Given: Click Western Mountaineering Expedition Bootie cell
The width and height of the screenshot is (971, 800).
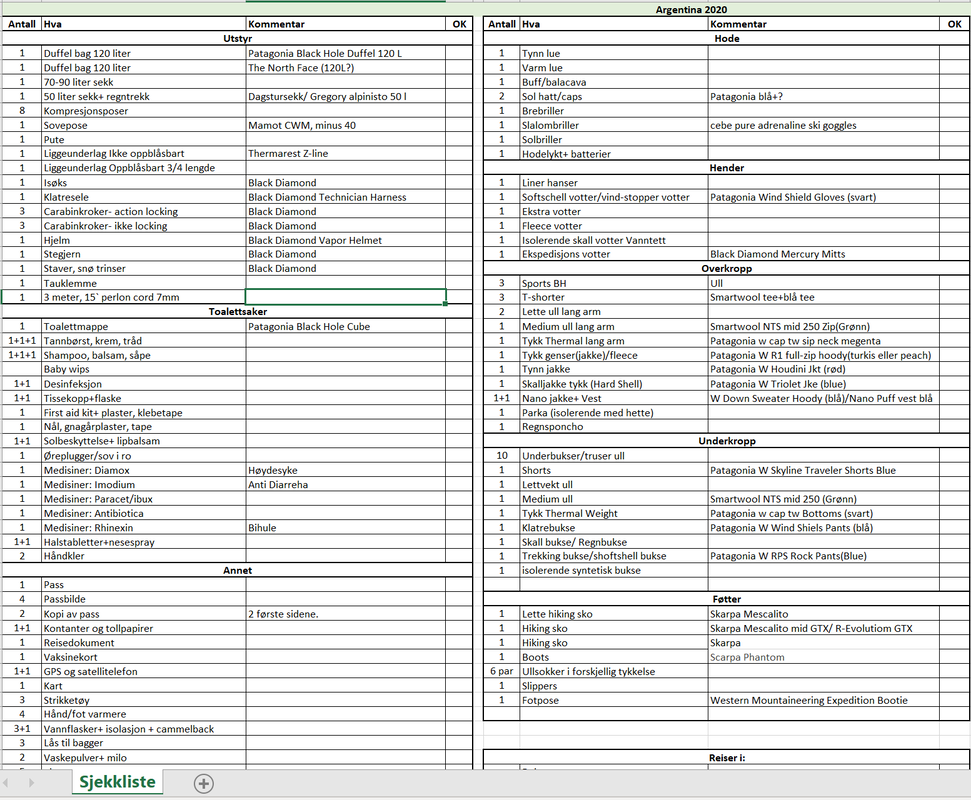Looking at the screenshot, I should click(824, 700).
